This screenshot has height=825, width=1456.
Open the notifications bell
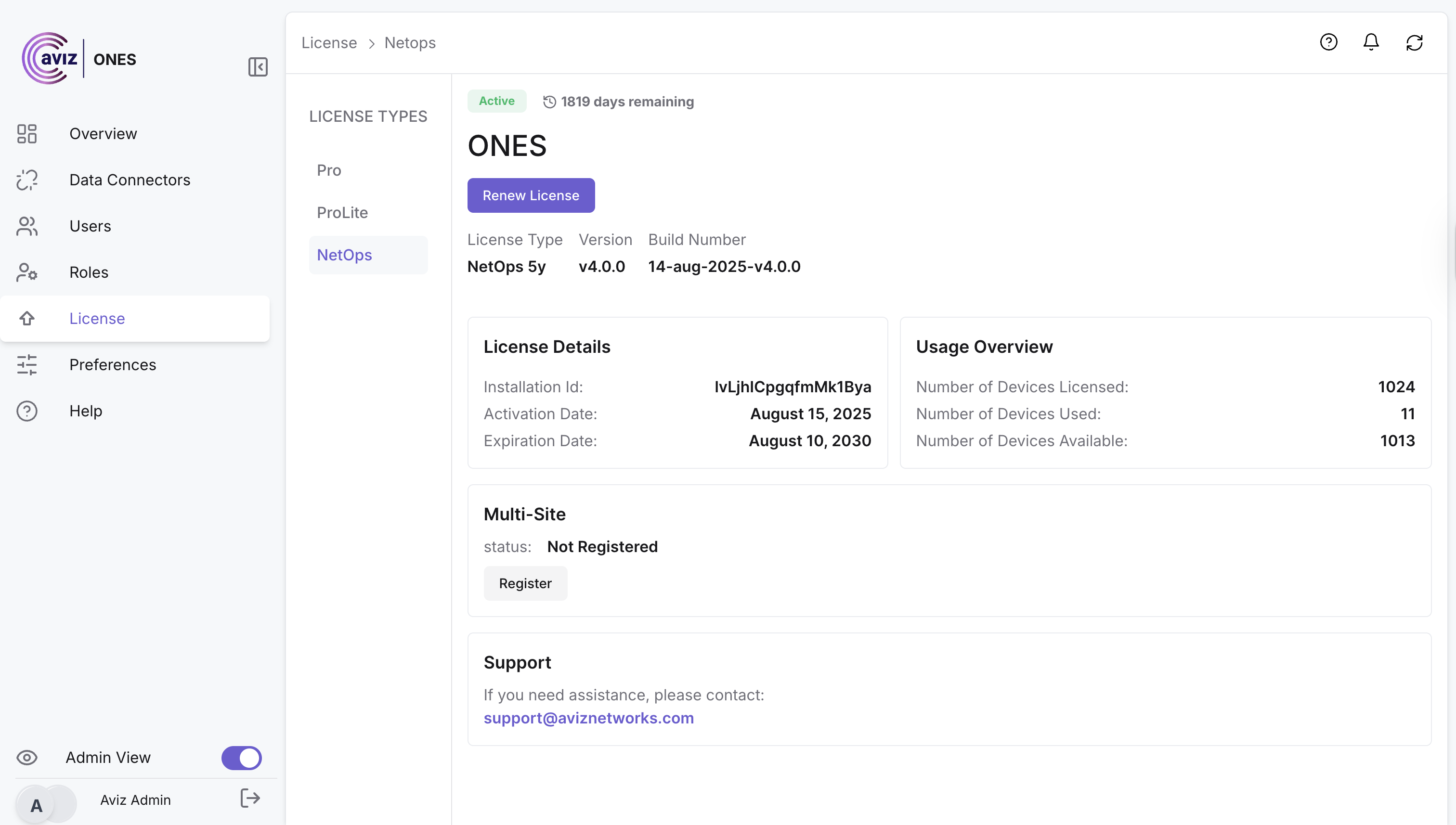pos(1371,42)
